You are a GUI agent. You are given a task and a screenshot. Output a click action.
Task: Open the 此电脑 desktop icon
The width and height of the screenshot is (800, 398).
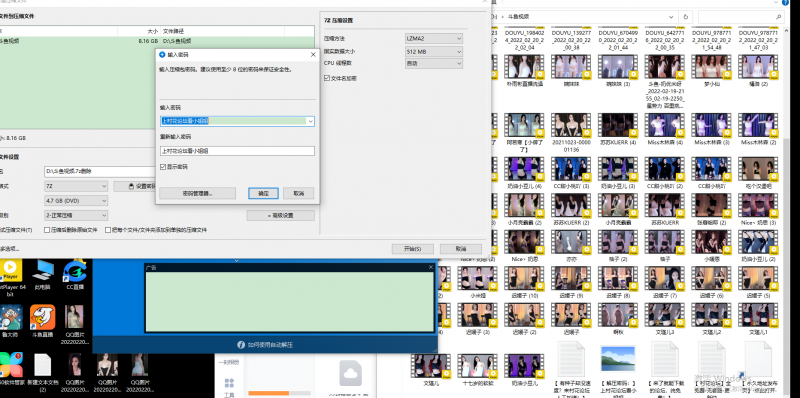(x=43, y=276)
